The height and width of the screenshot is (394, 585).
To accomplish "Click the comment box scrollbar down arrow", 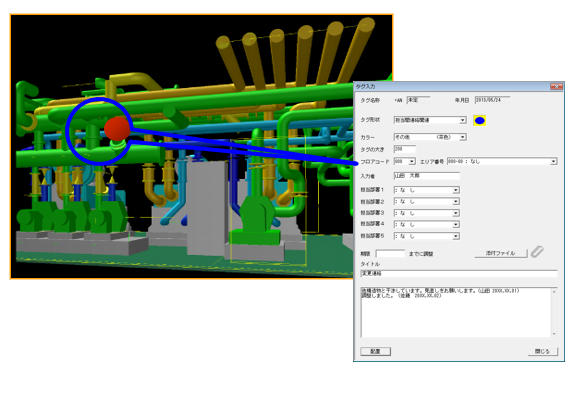I will tap(554, 334).
